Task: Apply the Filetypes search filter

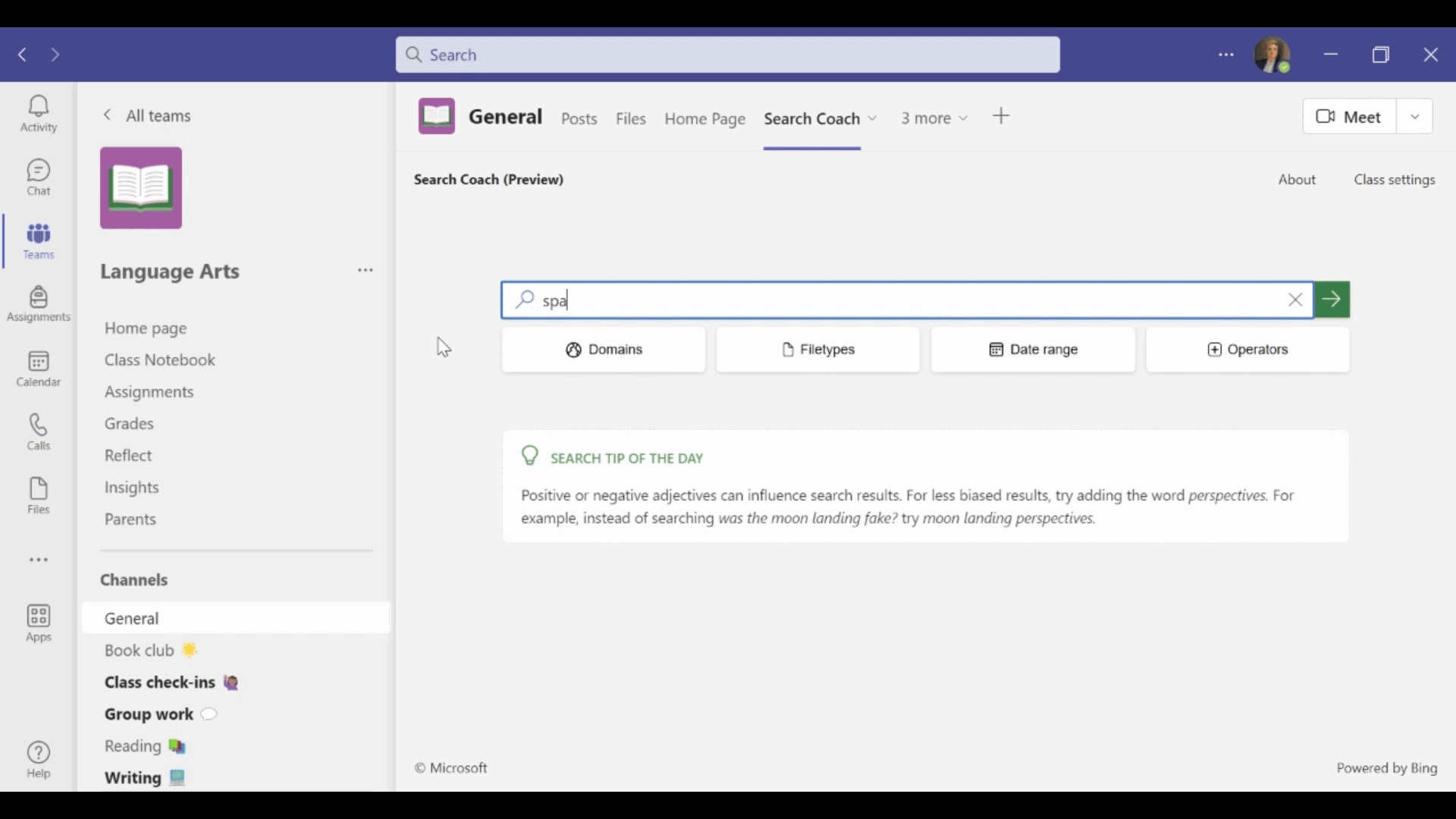Action: pyautogui.click(x=817, y=350)
